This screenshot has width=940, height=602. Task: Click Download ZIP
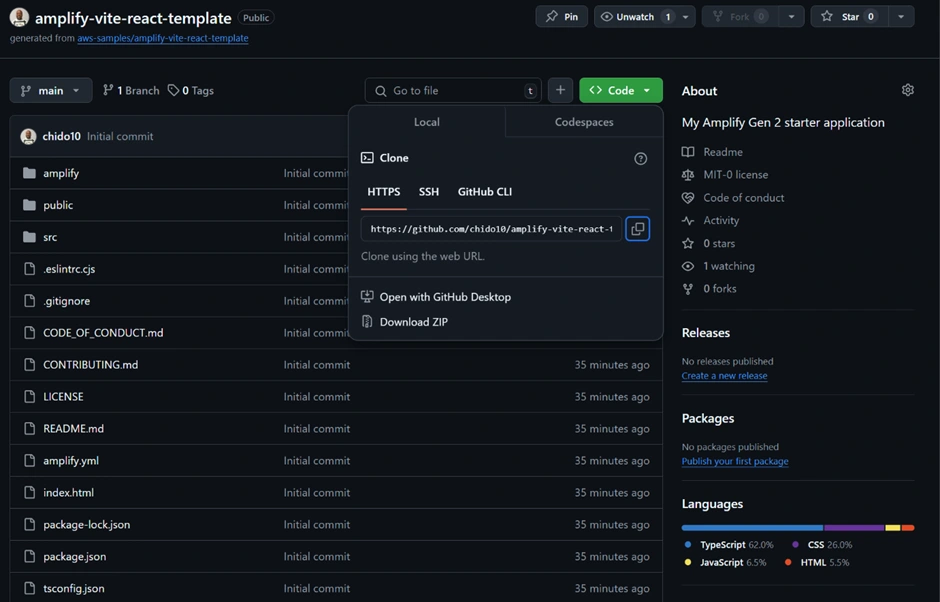pyautogui.click(x=413, y=322)
